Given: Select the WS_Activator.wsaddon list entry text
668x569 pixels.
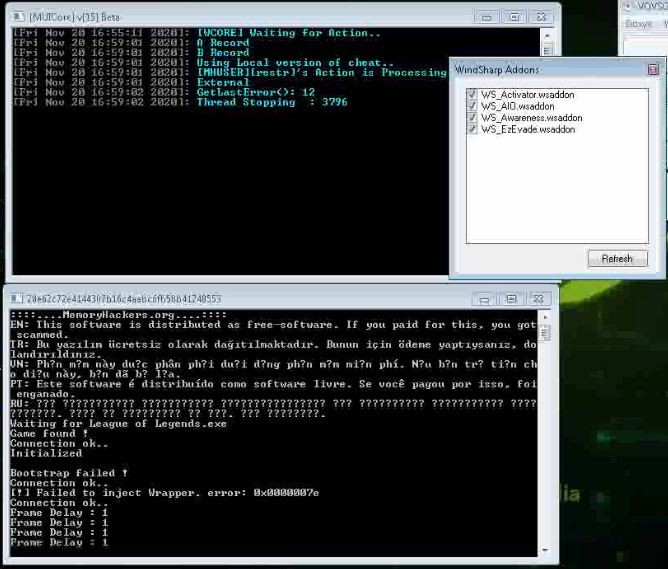Looking at the screenshot, I should [527, 95].
